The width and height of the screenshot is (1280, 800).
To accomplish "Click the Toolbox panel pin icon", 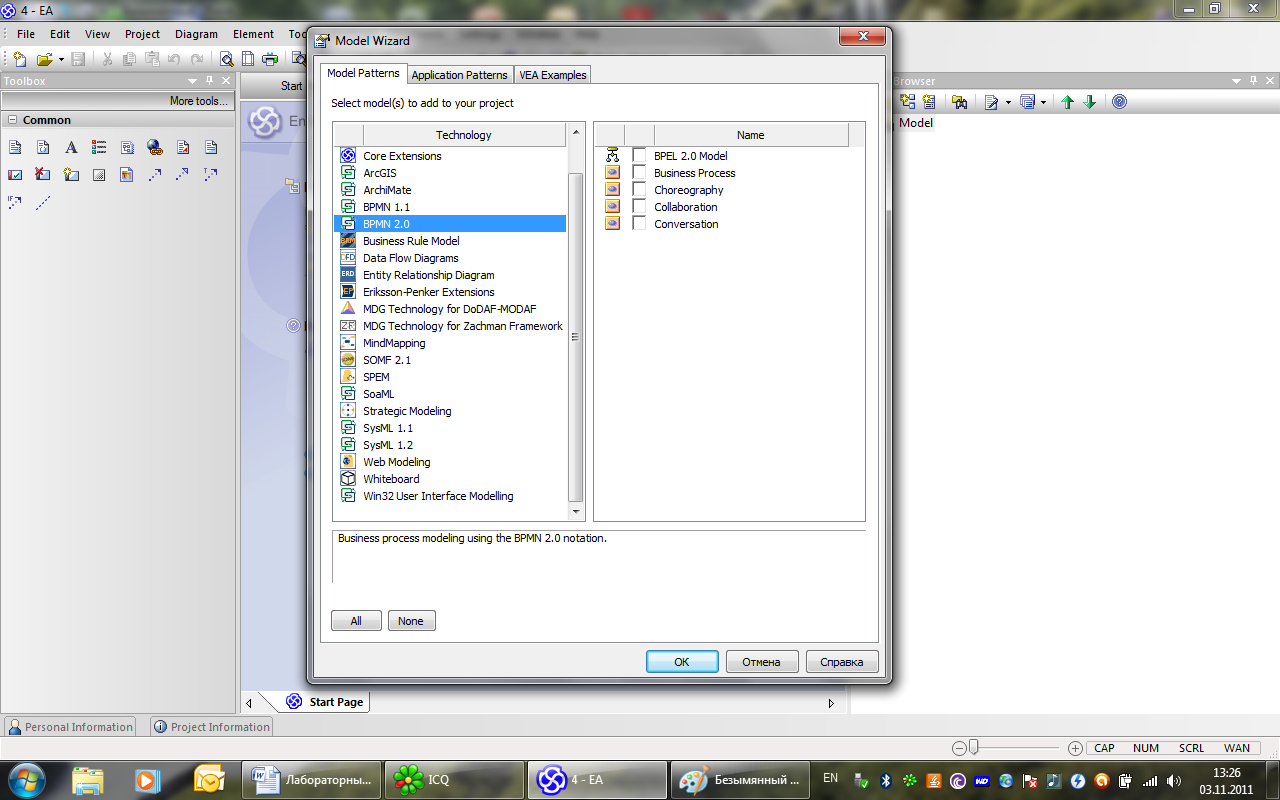I will click(x=209, y=81).
